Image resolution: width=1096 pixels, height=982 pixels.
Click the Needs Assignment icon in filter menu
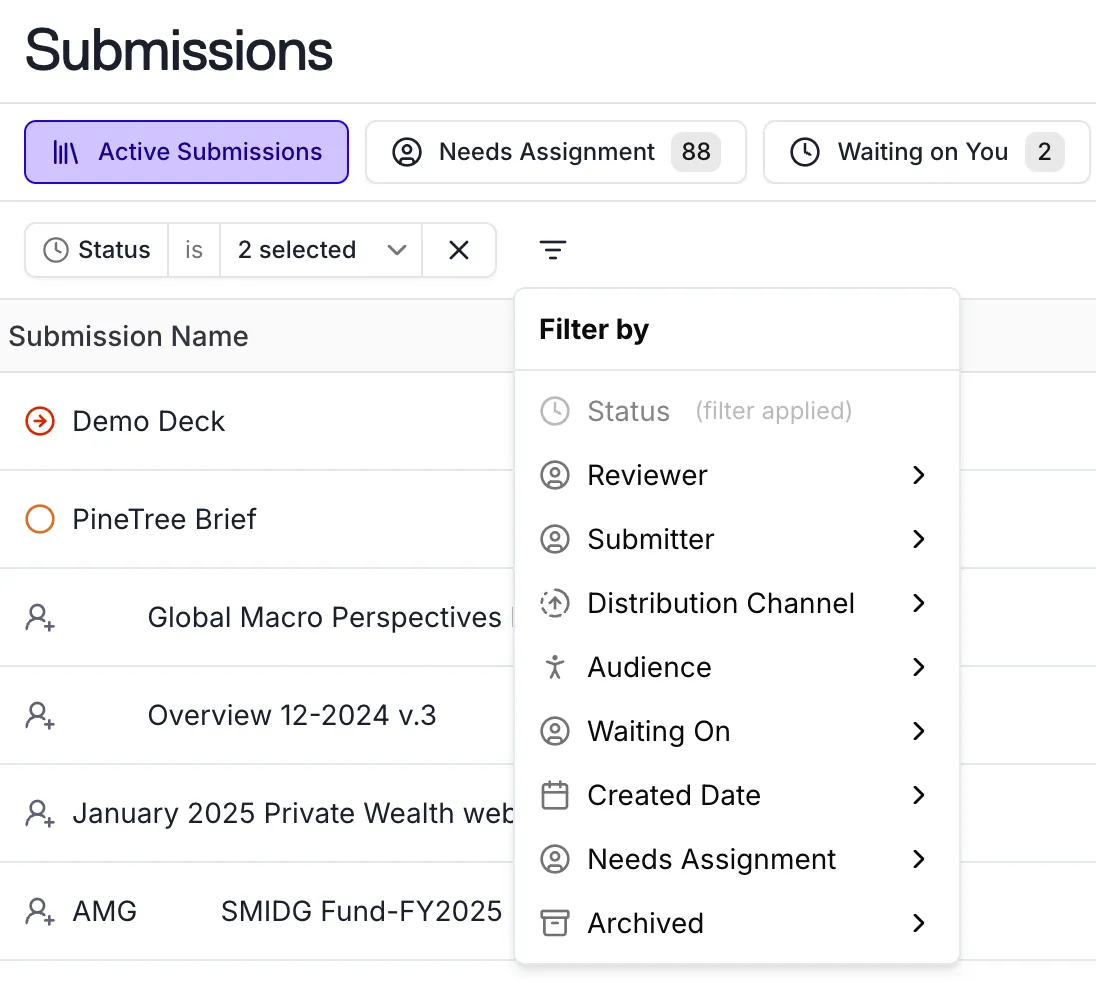tap(555, 859)
